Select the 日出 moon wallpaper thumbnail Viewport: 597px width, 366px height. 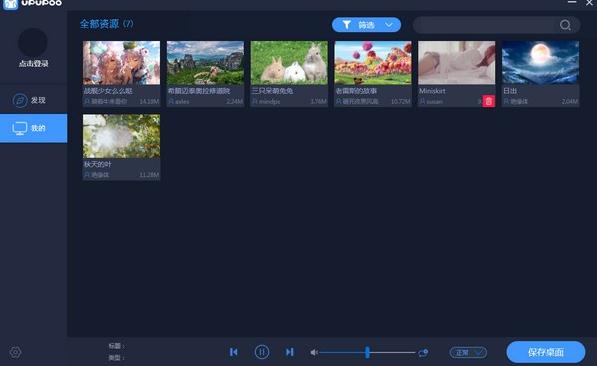(x=540, y=63)
